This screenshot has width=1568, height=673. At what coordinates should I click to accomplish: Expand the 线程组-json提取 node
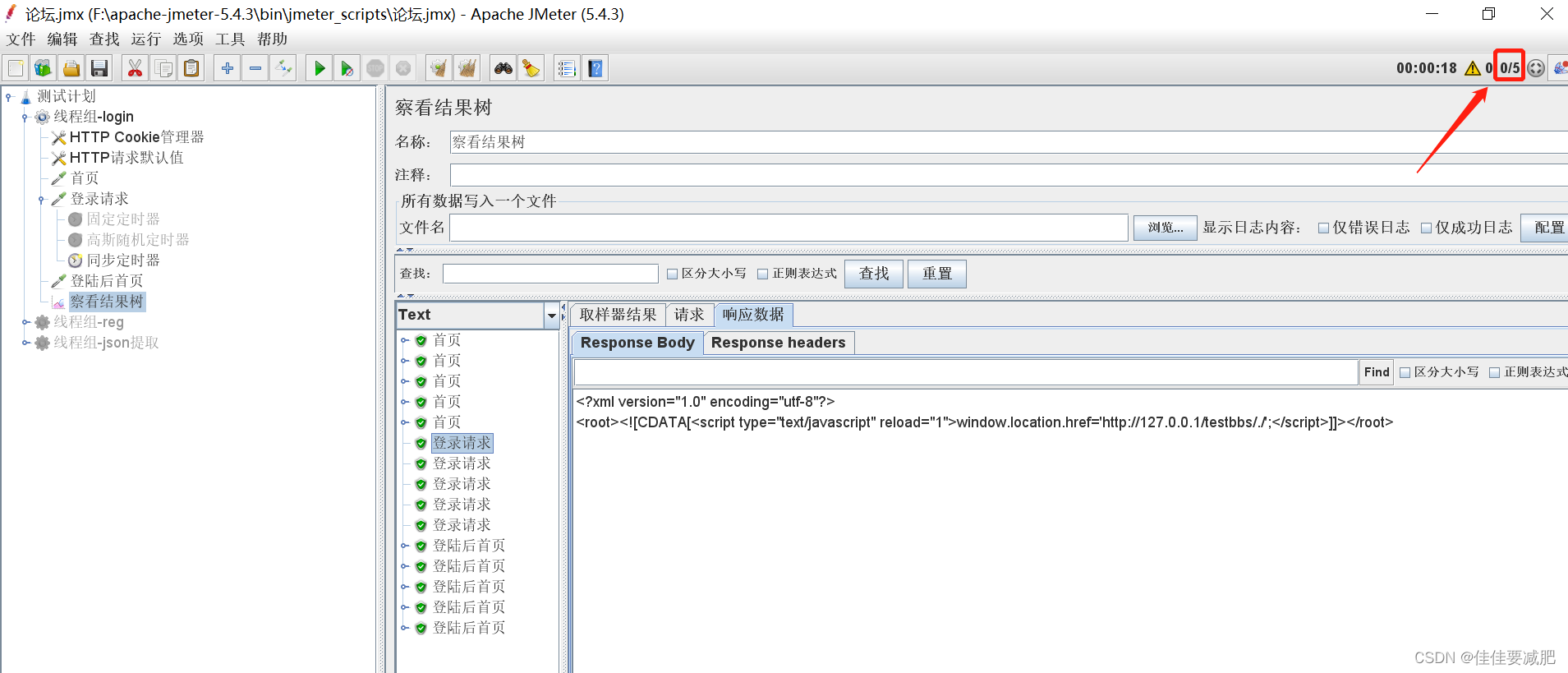coord(25,343)
